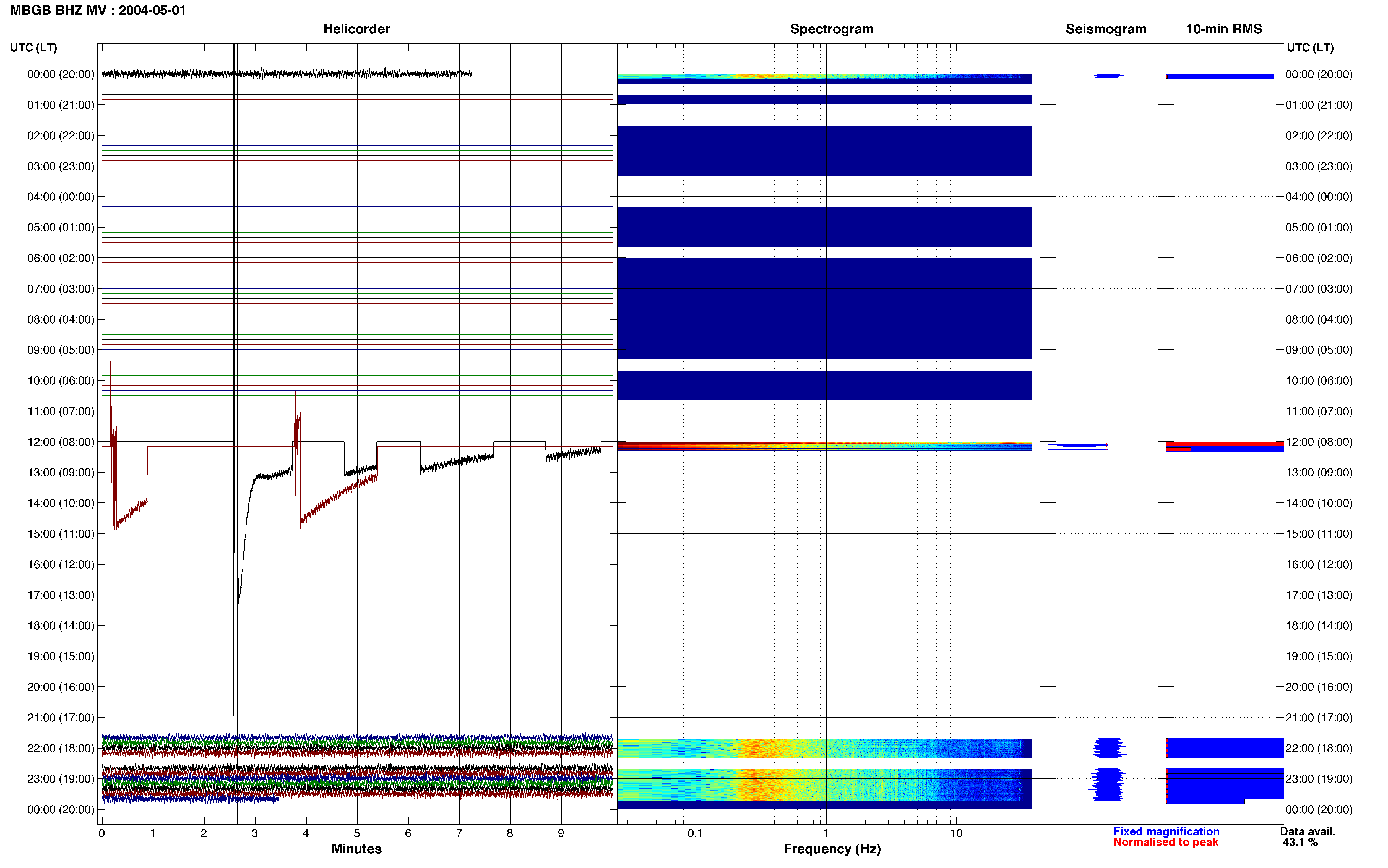
Task: Click left time label '17:00 (13:00)'
Action: (x=61, y=595)
